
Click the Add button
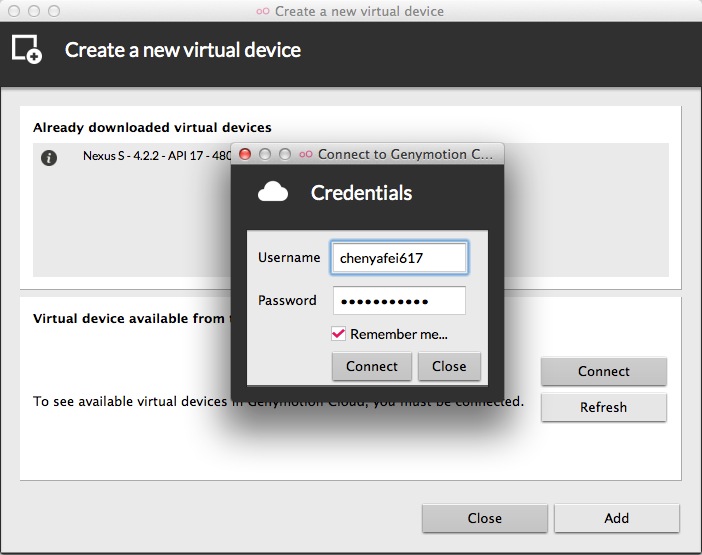(x=616, y=518)
